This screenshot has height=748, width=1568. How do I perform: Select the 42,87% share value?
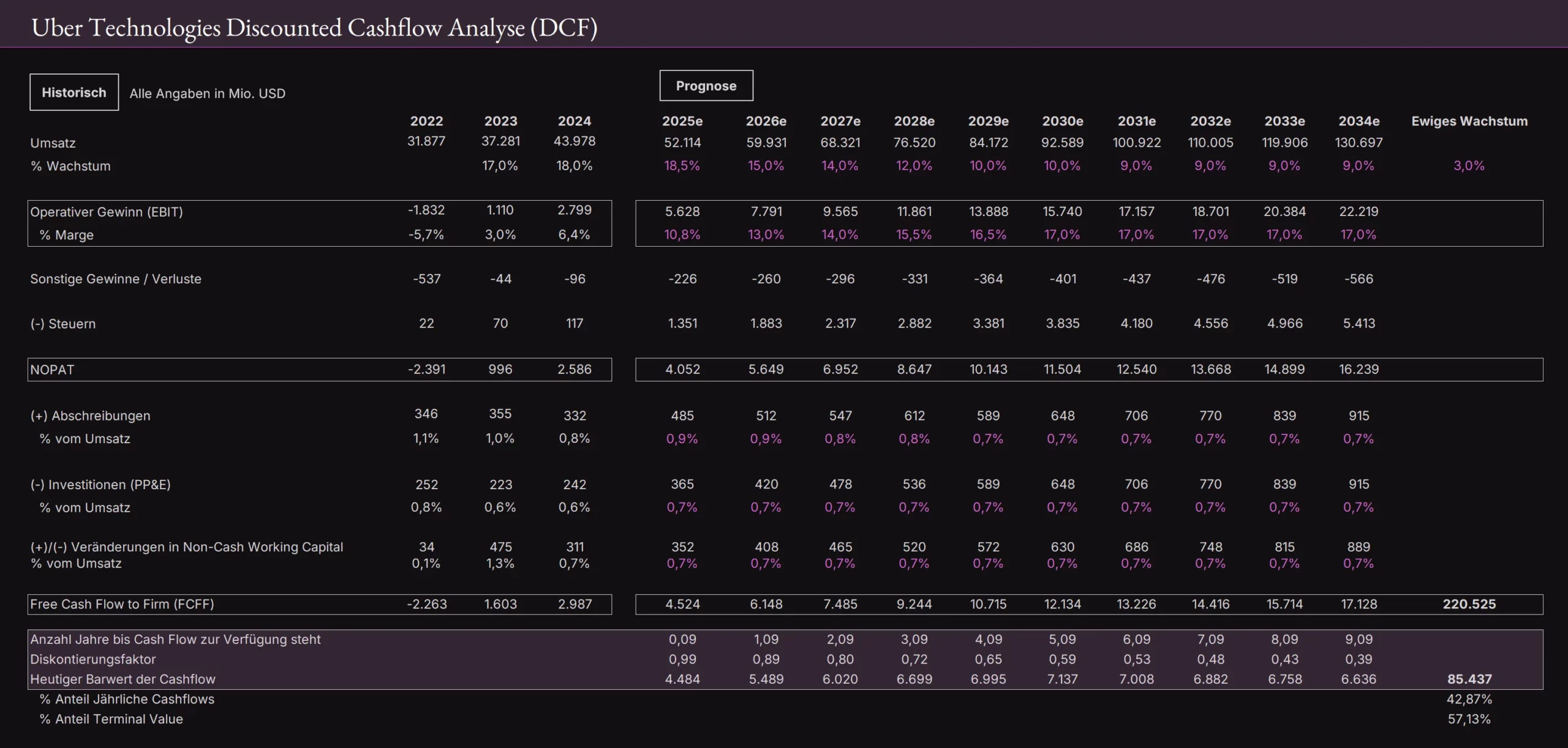click(1469, 700)
